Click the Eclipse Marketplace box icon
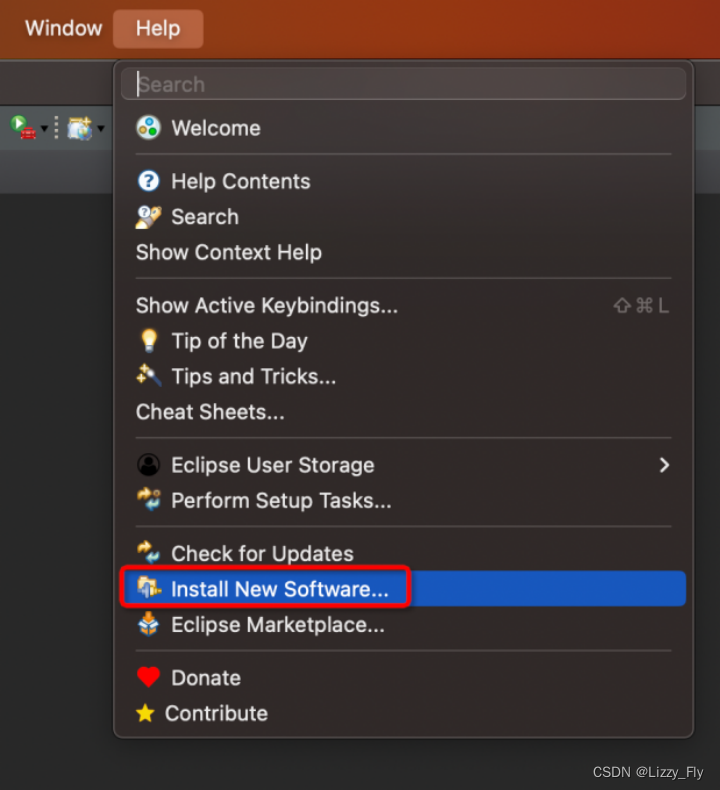Viewport: 720px width, 790px height. pyautogui.click(x=149, y=624)
